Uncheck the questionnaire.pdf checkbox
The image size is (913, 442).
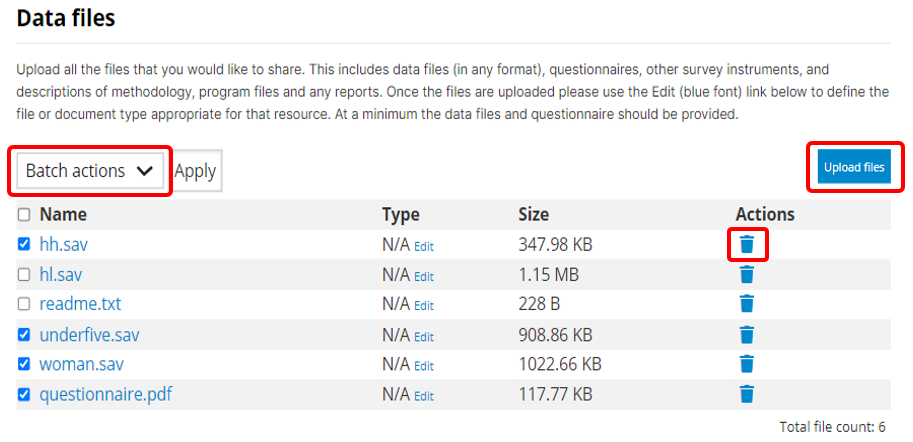24,394
